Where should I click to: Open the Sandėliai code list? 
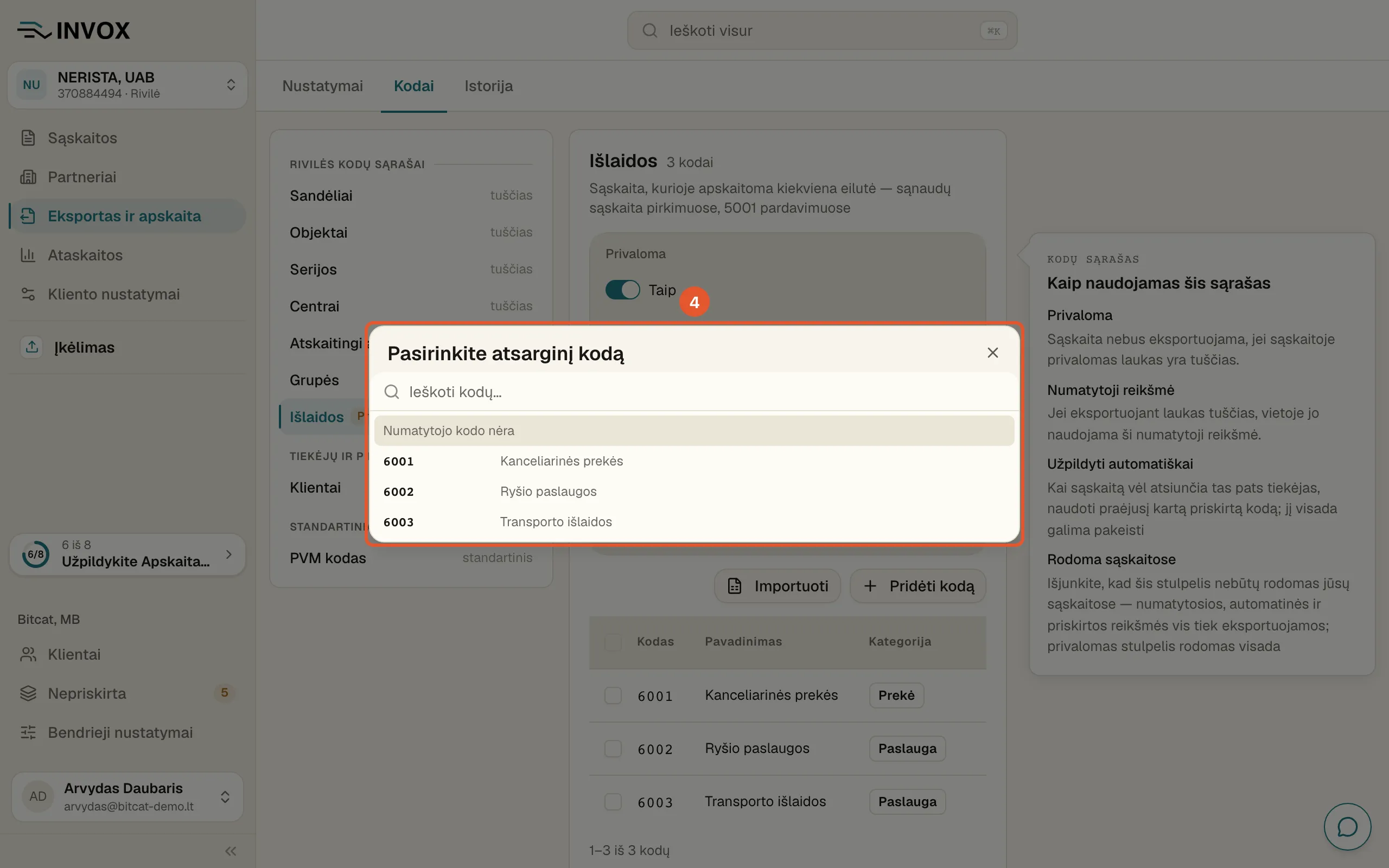pos(411,196)
